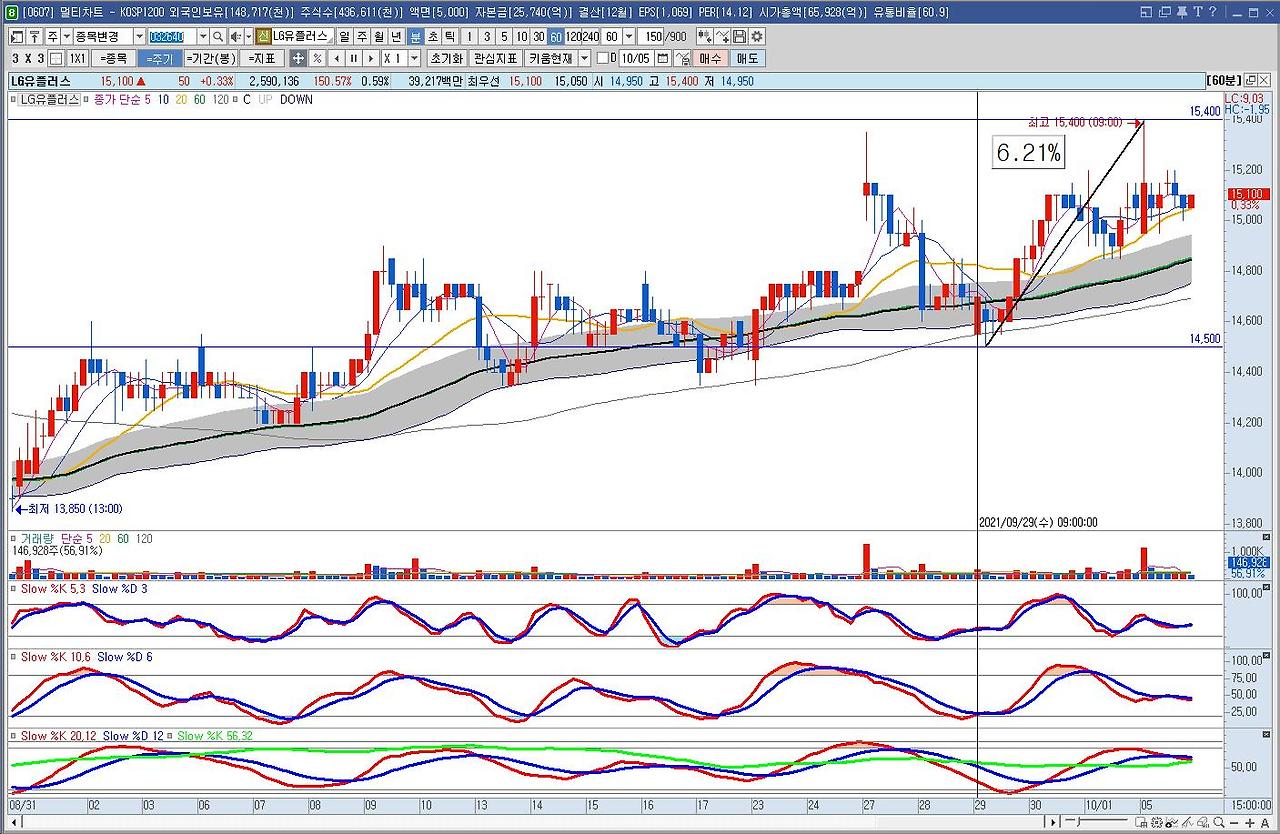
Task: Click the 키움현재 button
Action: click(551, 58)
